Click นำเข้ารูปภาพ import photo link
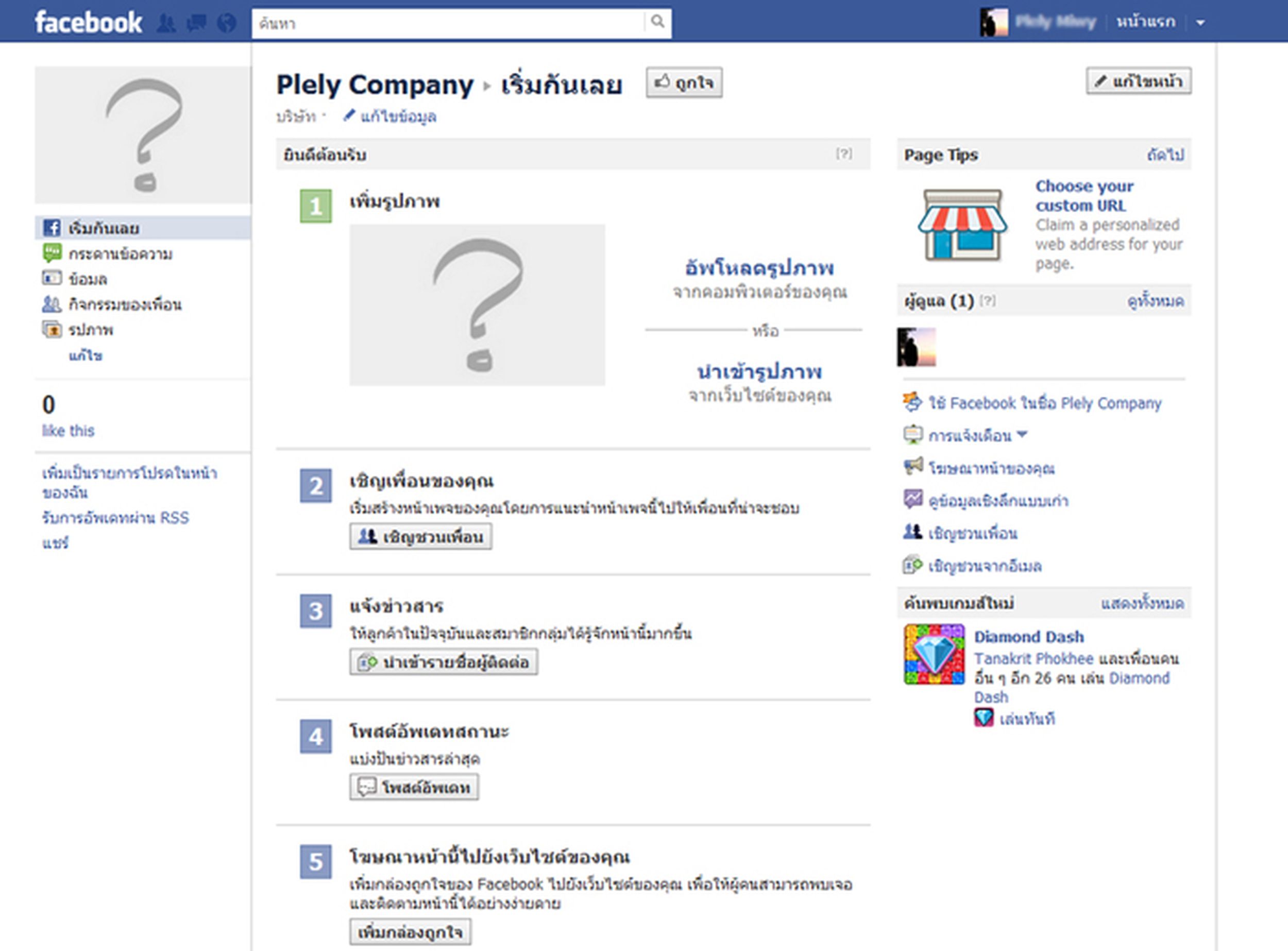The image size is (1288, 951). [x=759, y=371]
